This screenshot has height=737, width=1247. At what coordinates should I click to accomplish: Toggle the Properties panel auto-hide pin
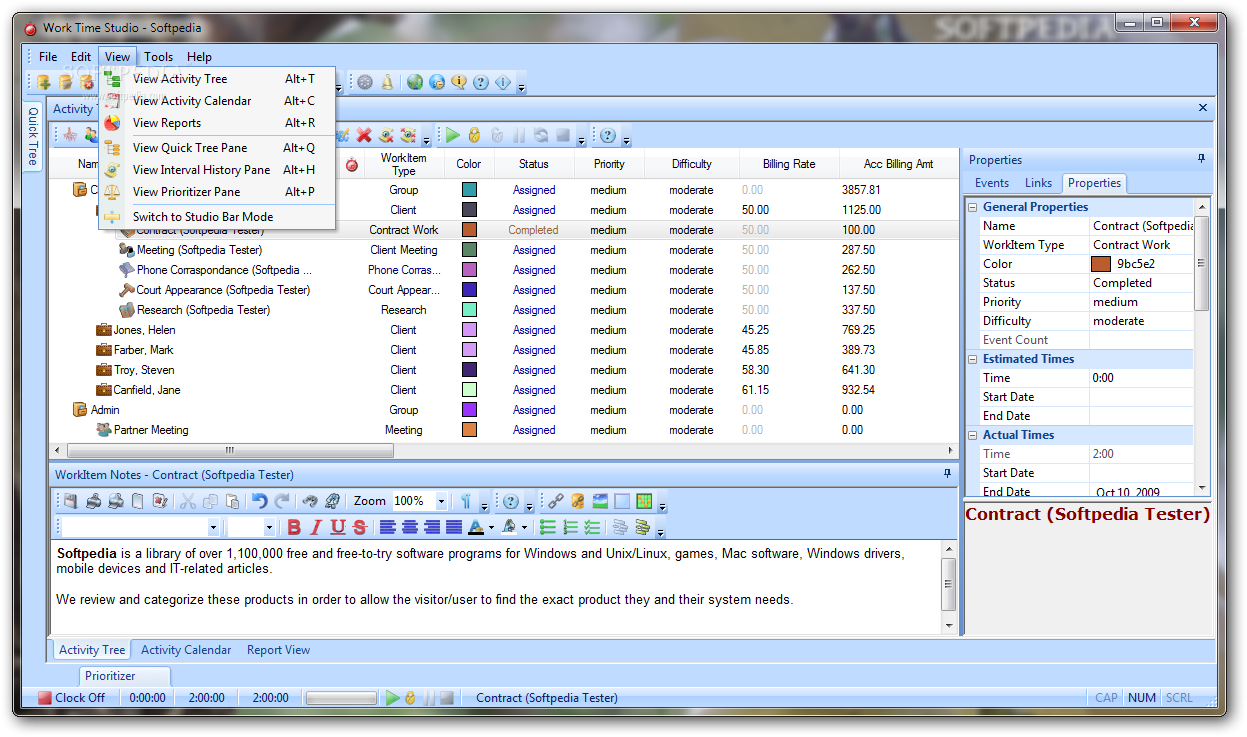tap(1201, 159)
